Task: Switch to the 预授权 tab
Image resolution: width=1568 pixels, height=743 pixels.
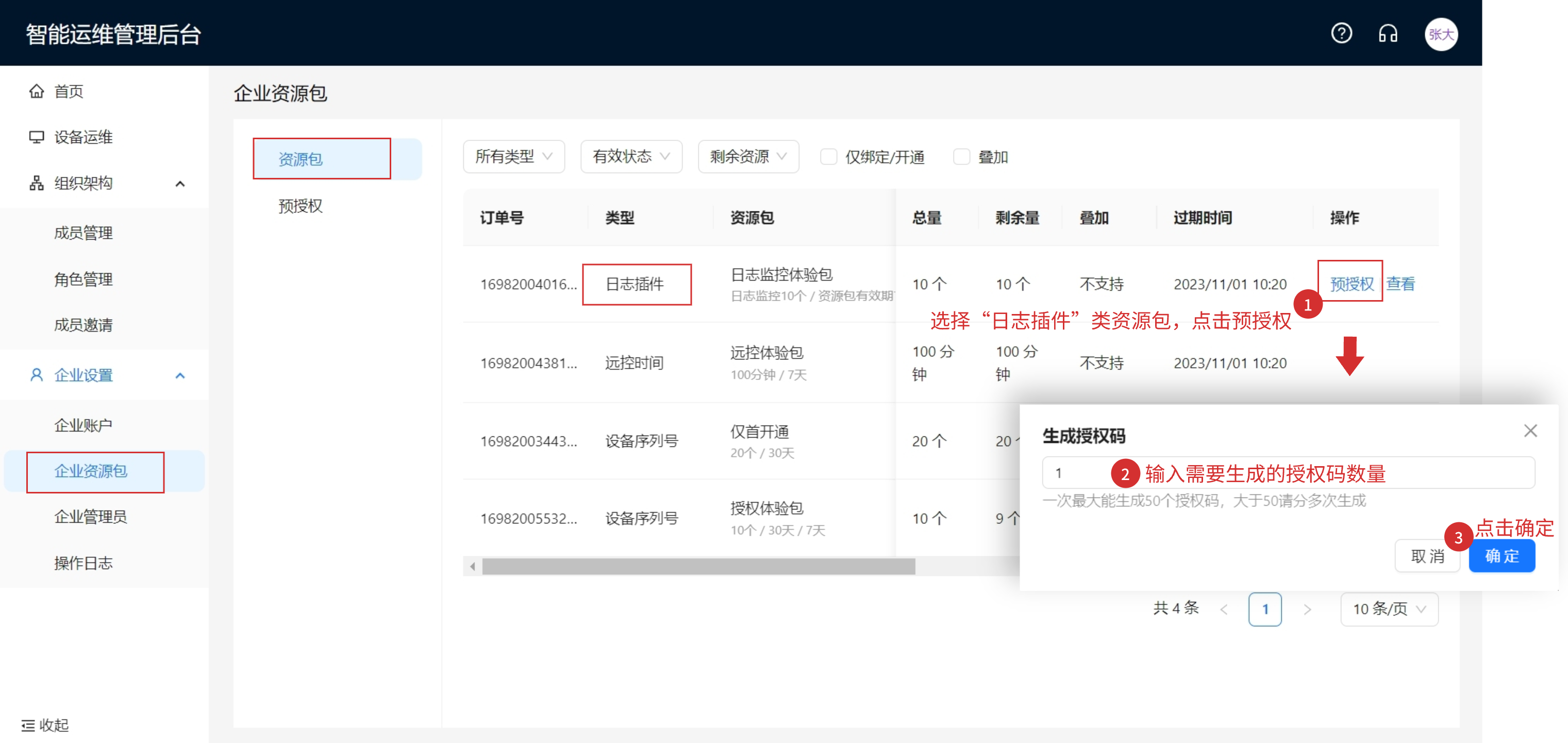Action: point(301,205)
